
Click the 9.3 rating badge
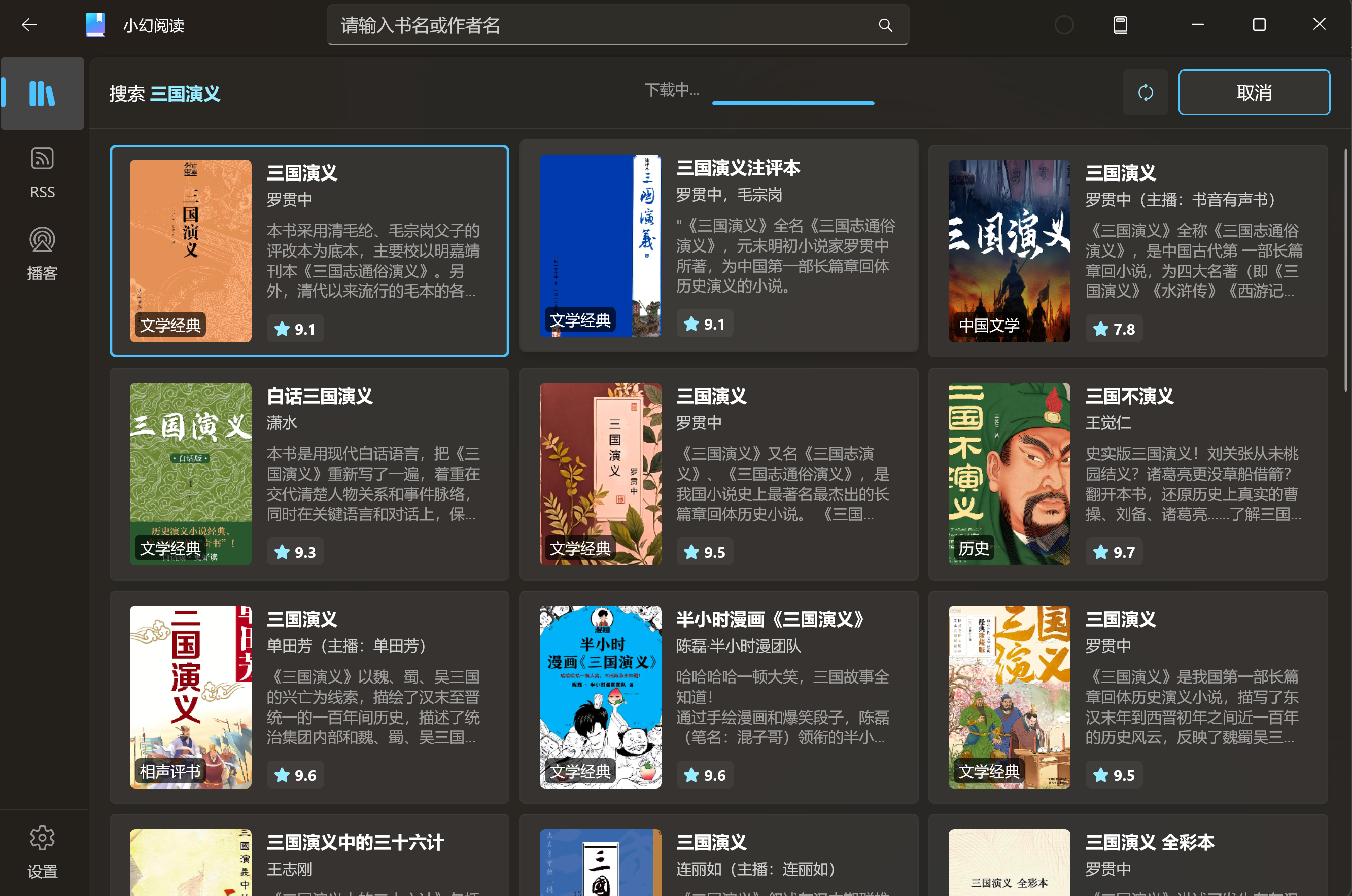(295, 552)
